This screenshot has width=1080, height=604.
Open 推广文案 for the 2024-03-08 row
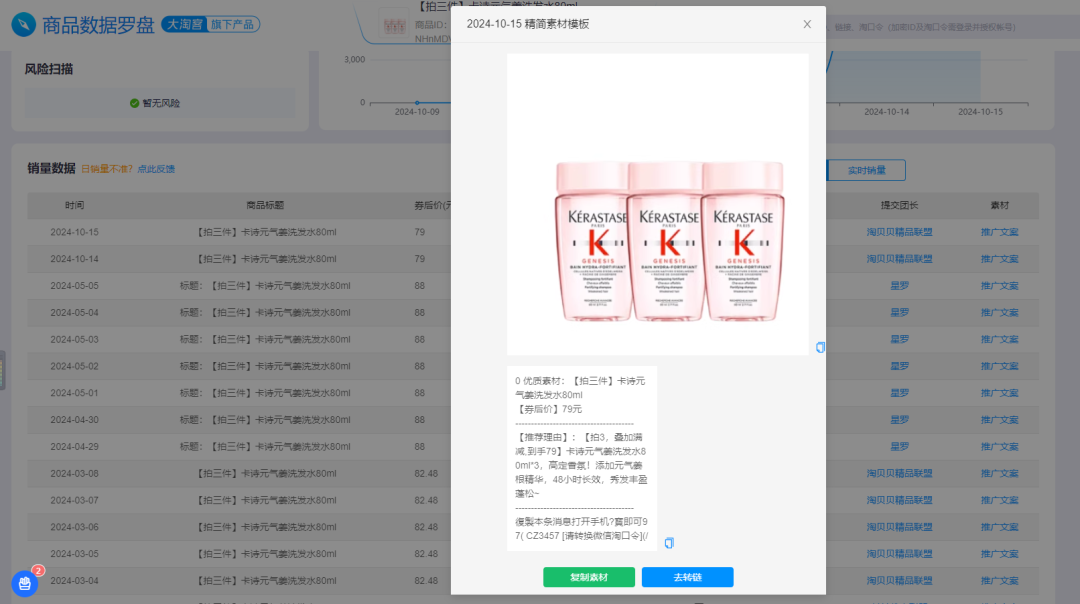tap(999, 473)
